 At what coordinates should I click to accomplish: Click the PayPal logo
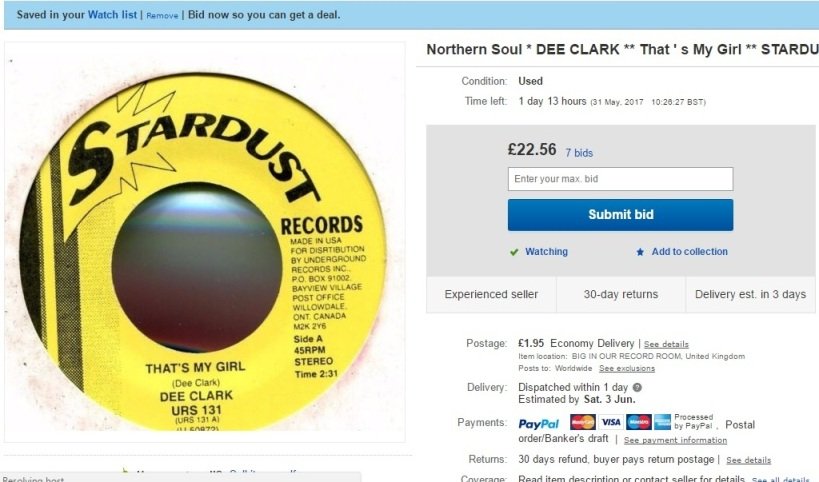(x=539, y=424)
